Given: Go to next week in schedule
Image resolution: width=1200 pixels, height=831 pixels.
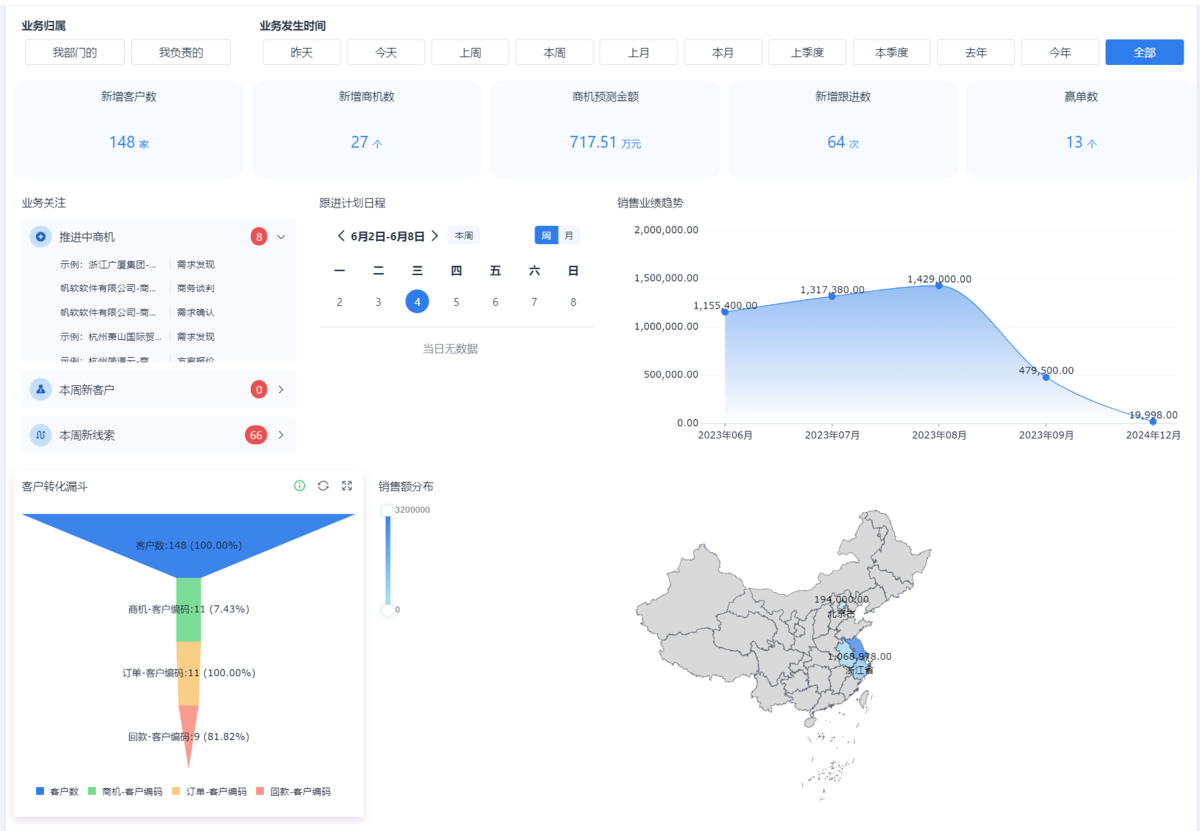Looking at the screenshot, I should tap(435, 236).
